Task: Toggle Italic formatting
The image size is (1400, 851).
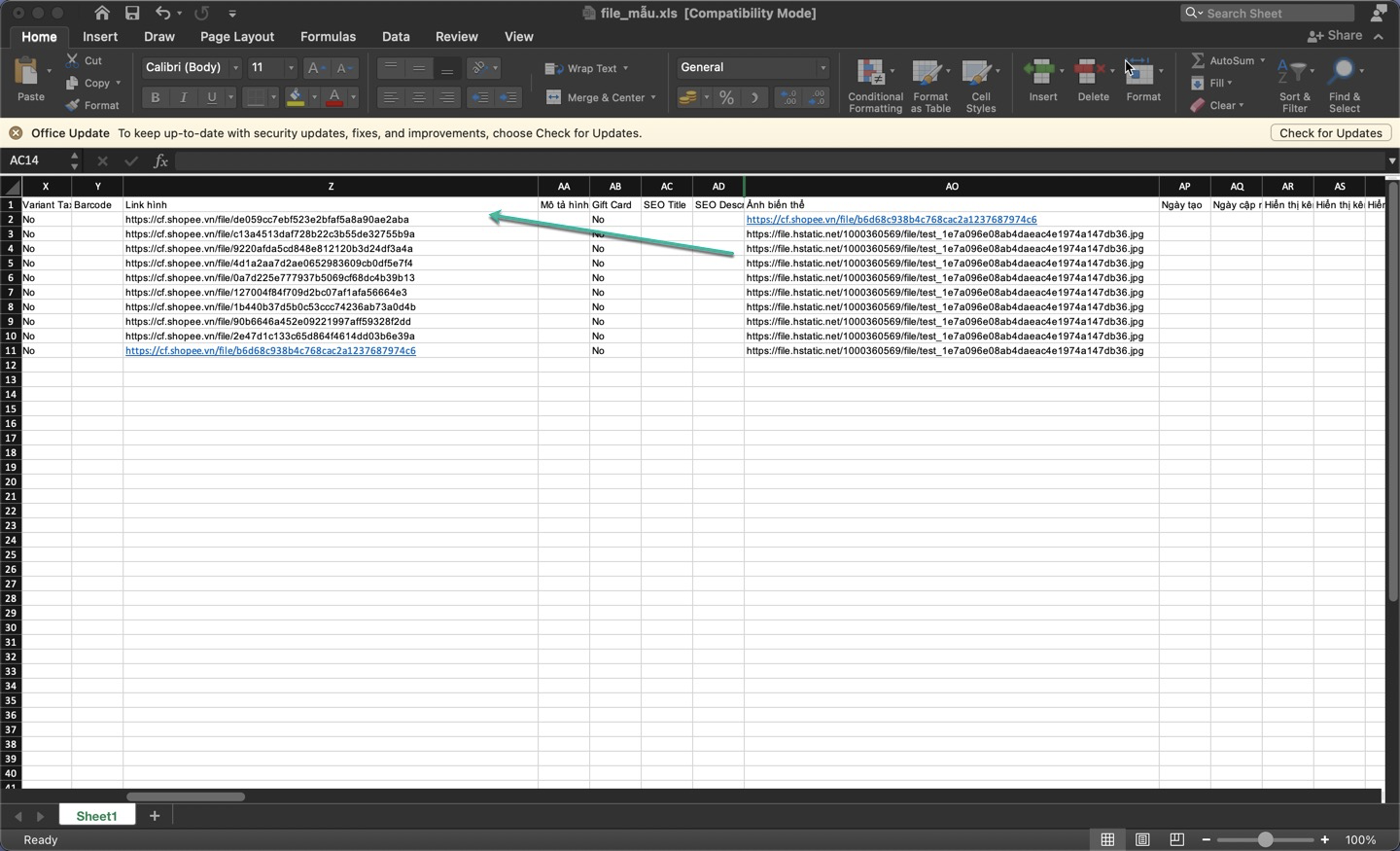Action: [x=183, y=97]
